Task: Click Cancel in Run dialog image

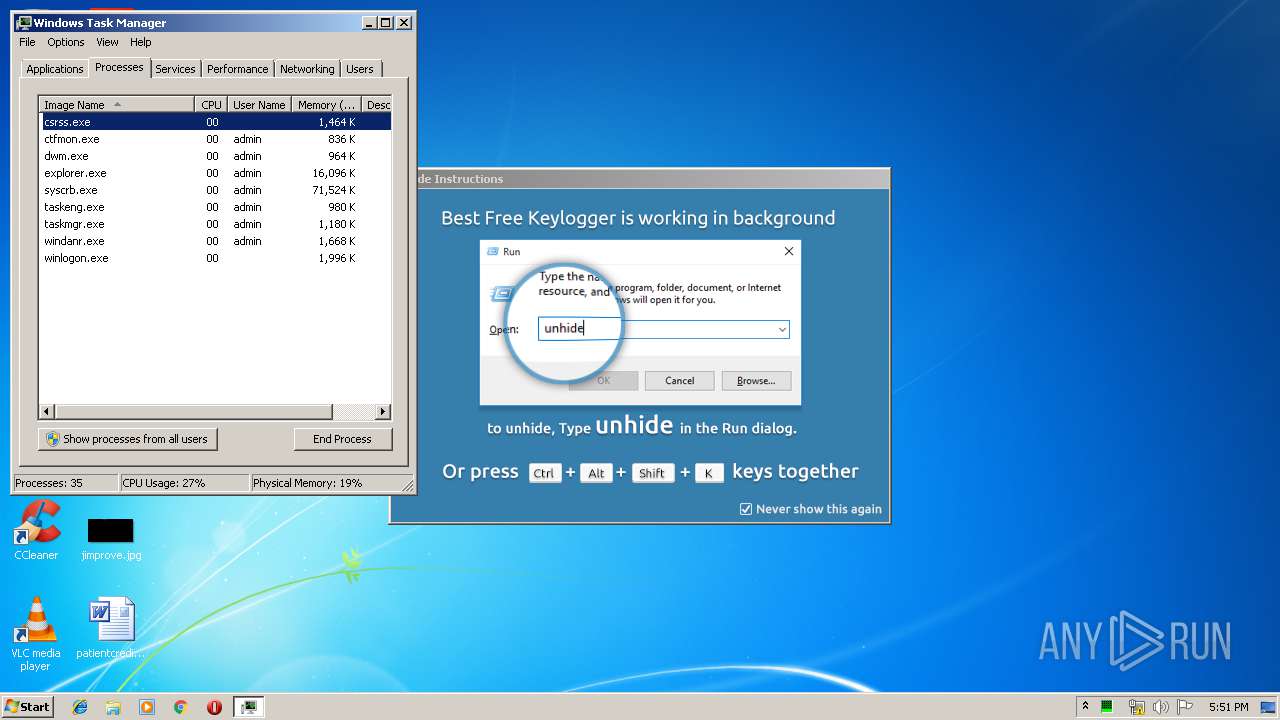Action: [x=680, y=381]
